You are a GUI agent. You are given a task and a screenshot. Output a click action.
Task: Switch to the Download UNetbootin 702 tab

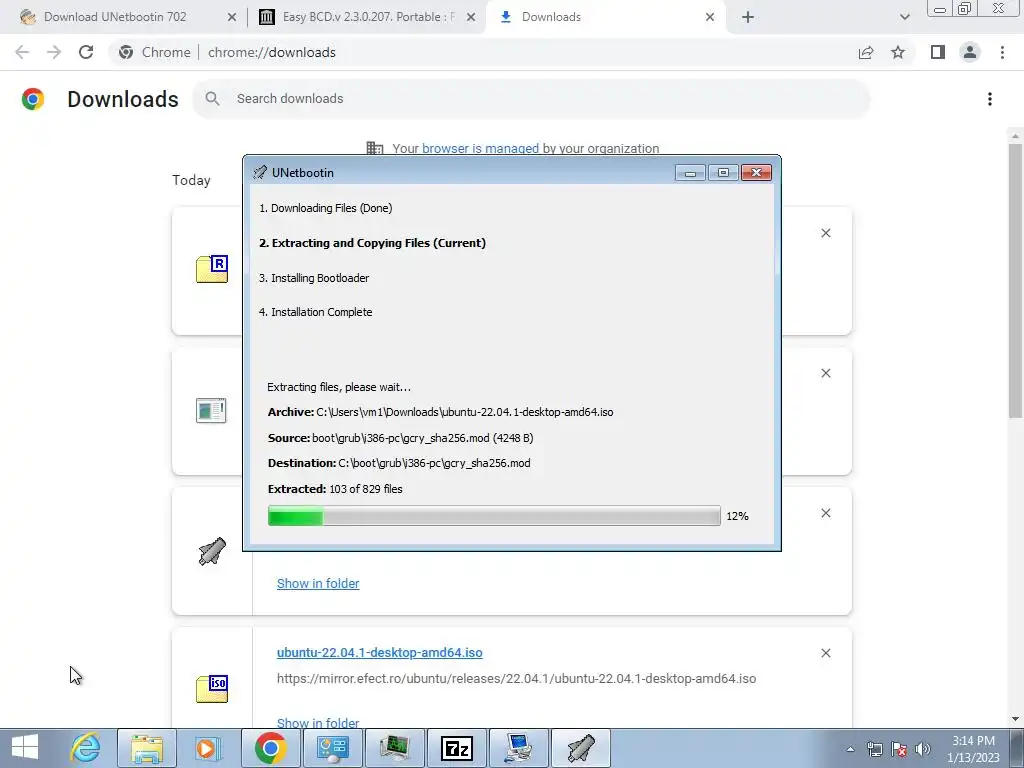coord(114,17)
